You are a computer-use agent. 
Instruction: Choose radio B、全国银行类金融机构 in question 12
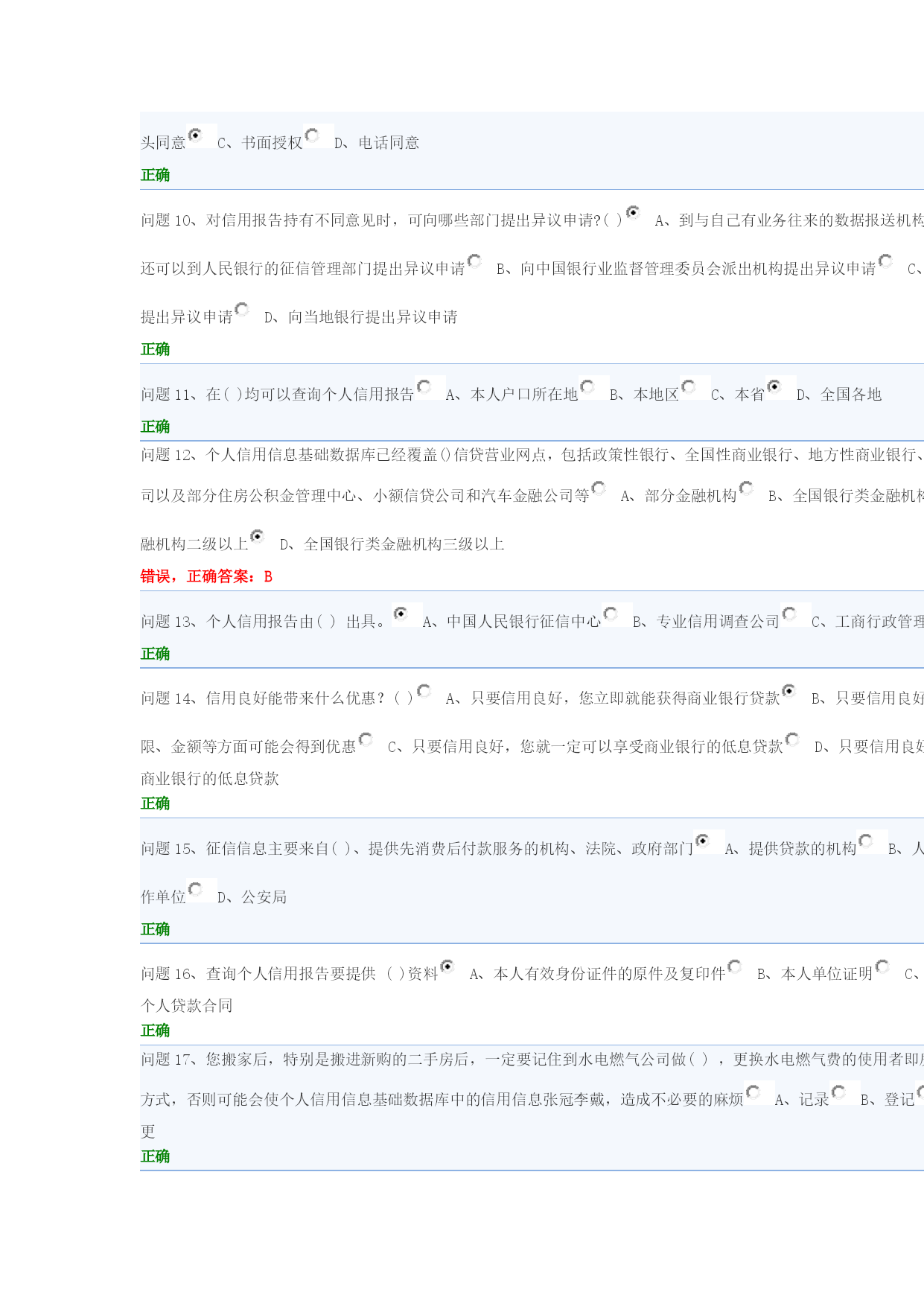point(747,488)
